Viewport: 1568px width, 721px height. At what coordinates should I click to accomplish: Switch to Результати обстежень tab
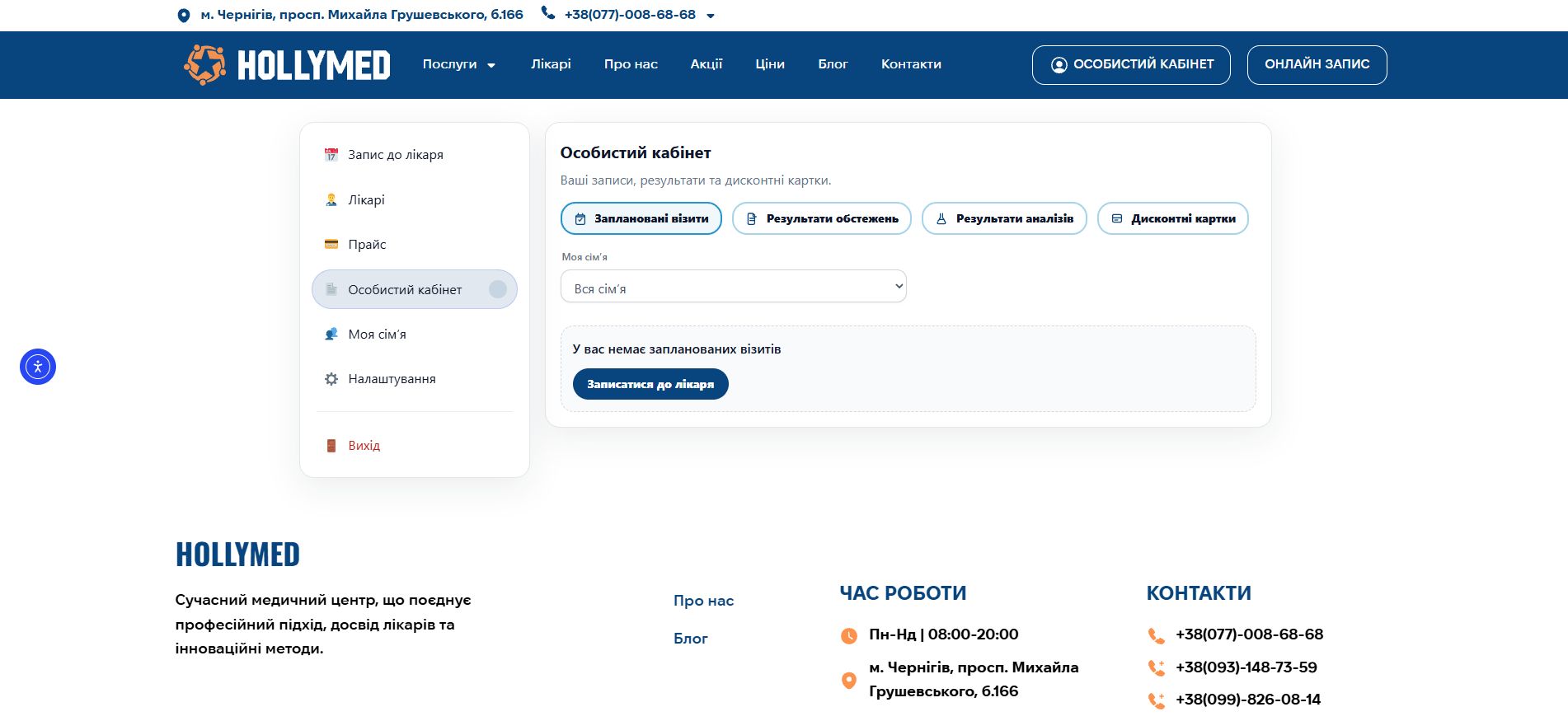821,218
